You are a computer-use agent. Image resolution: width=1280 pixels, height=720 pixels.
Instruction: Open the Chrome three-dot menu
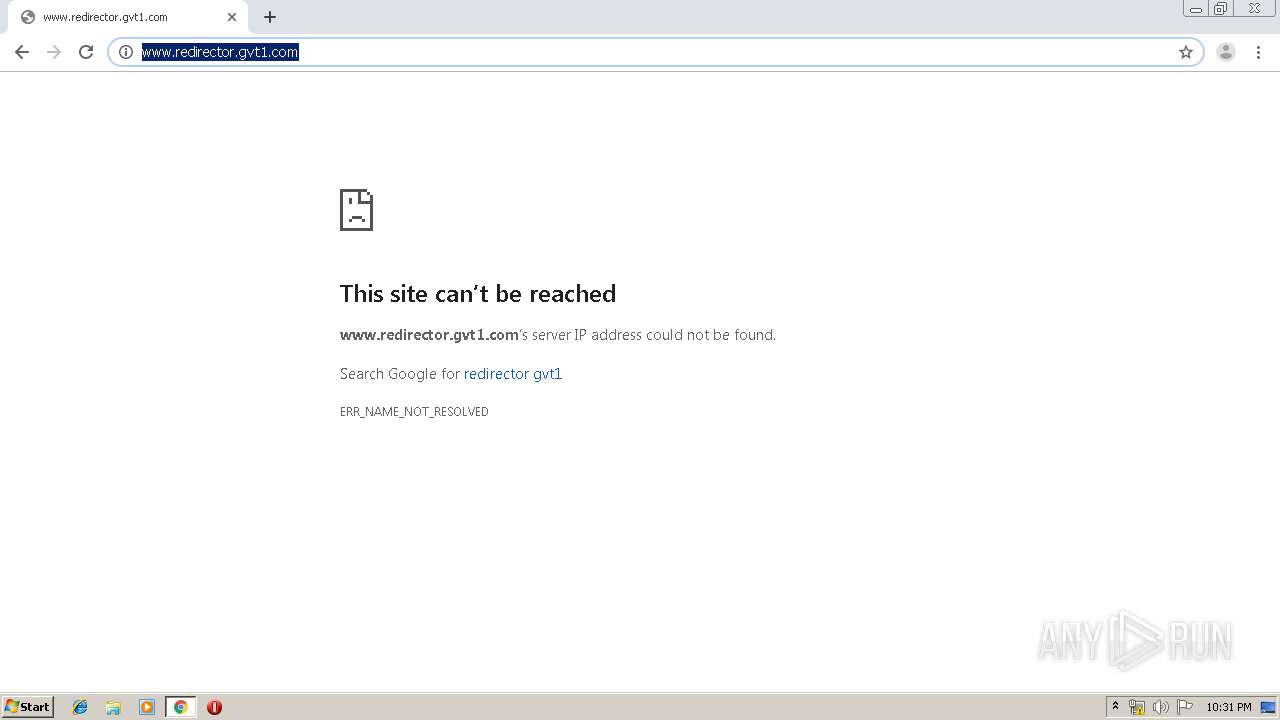pos(1258,52)
